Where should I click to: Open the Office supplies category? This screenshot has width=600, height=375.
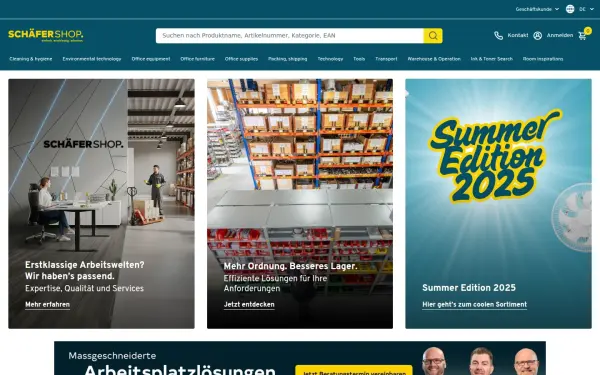click(x=241, y=59)
